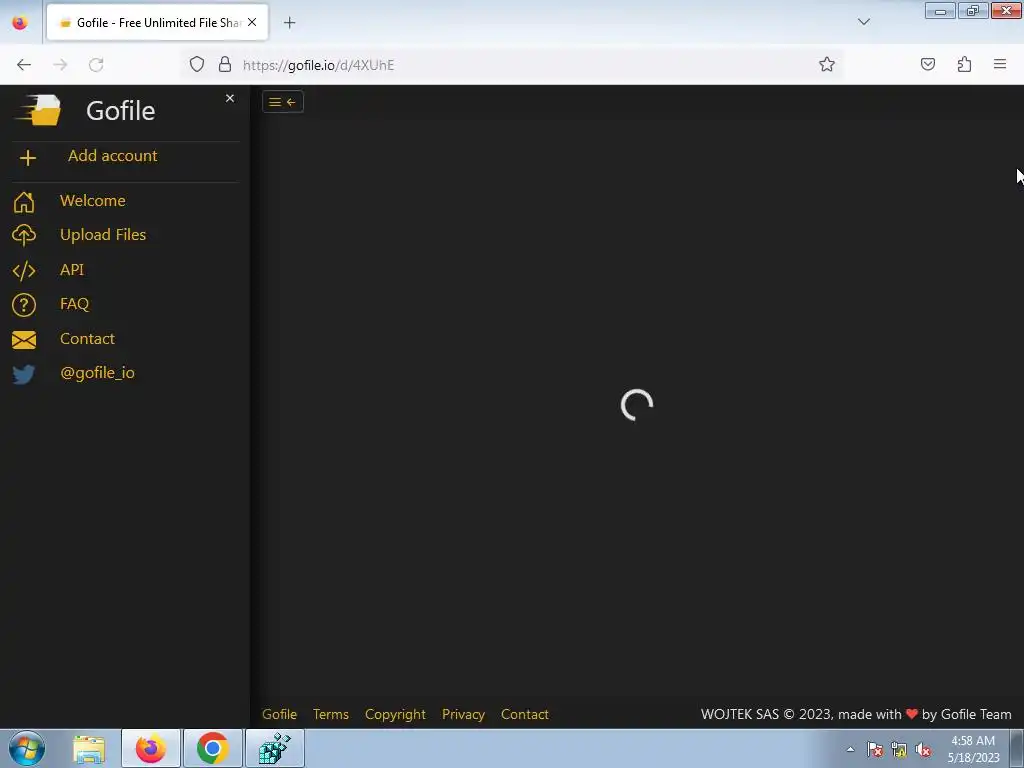
Task: Open Windows Explorer from the taskbar
Action: [x=89, y=748]
